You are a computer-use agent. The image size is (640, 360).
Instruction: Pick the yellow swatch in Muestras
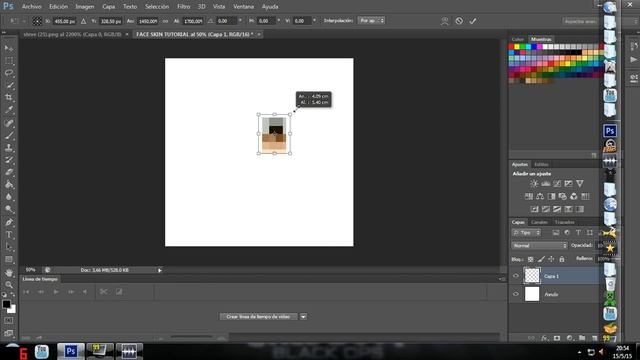click(517, 47)
